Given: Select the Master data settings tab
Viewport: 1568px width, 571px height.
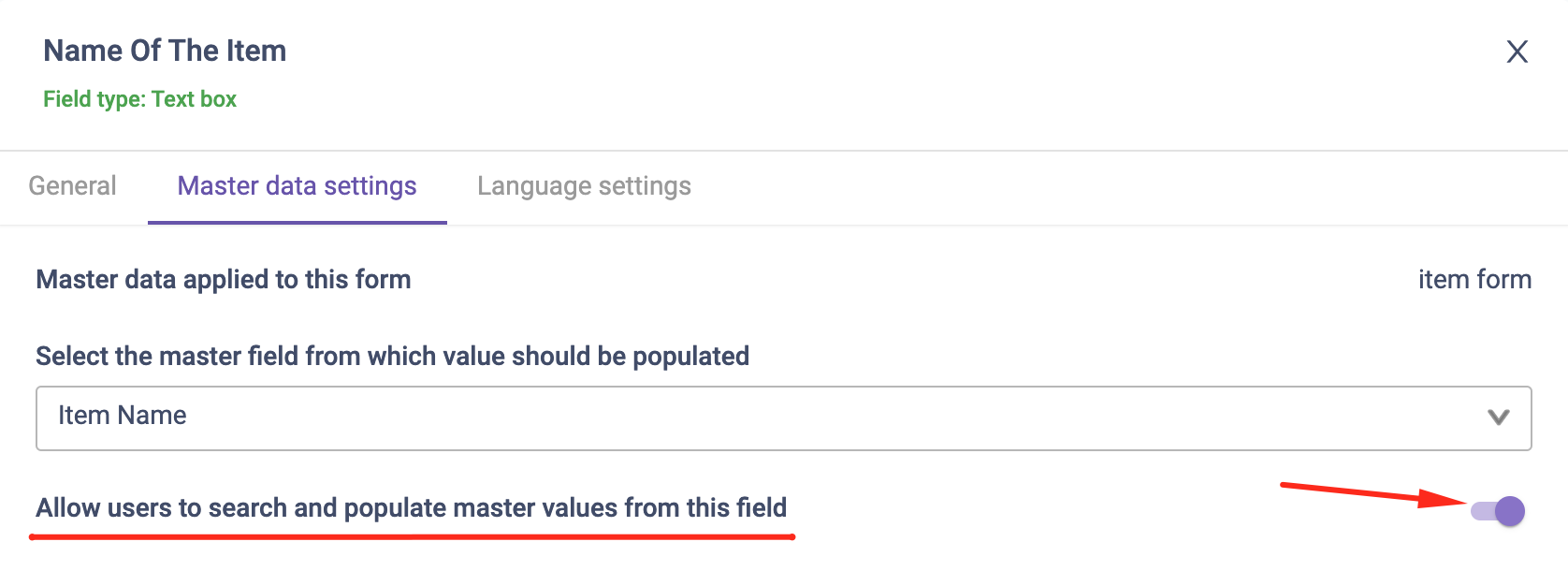Looking at the screenshot, I should click(x=297, y=186).
